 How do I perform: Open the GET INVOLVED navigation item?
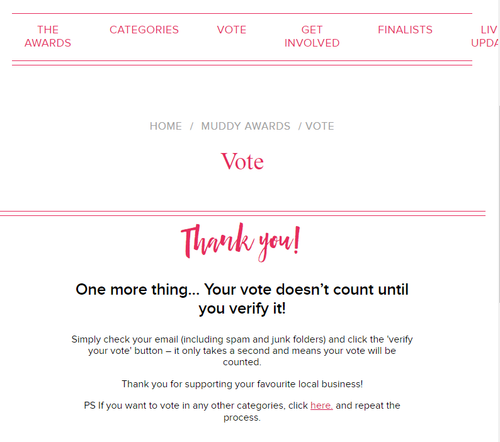[312, 36]
